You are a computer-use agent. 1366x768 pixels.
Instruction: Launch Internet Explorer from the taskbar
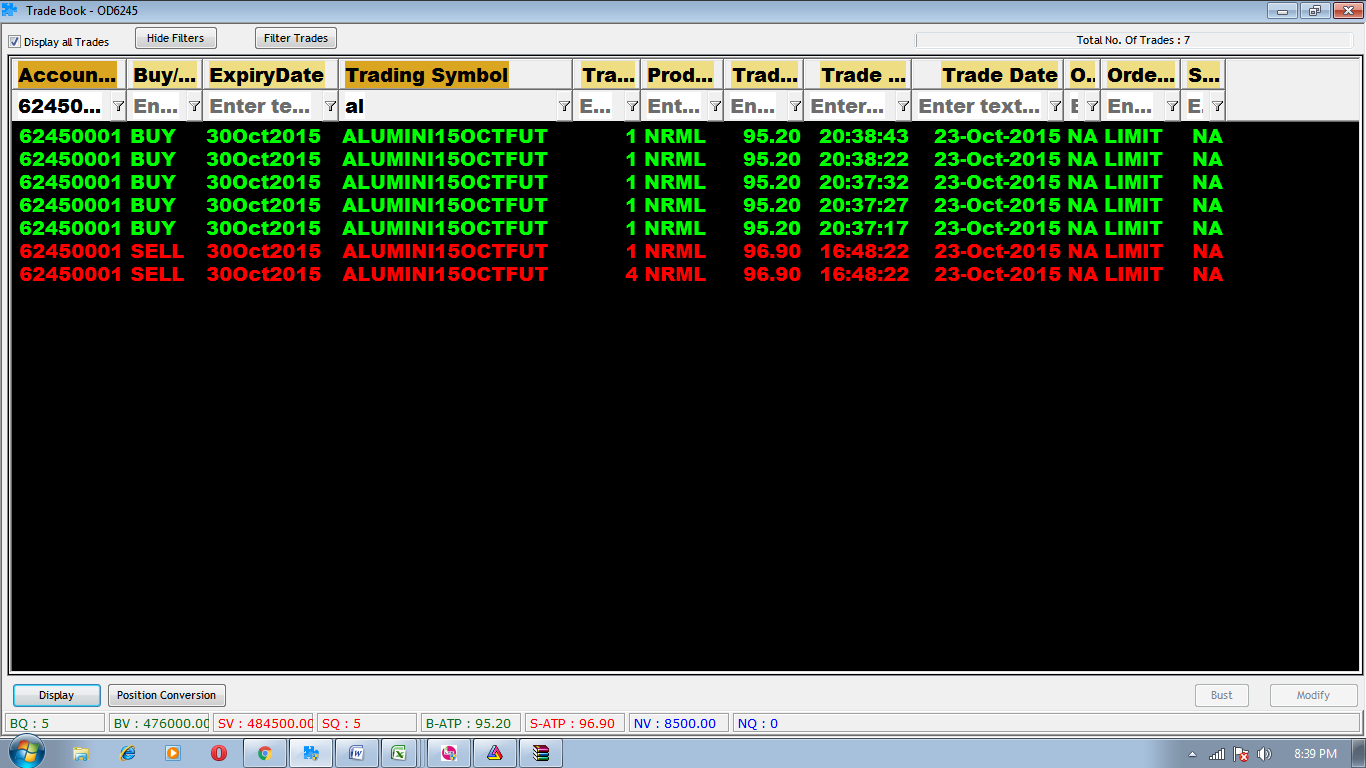(127, 753)
